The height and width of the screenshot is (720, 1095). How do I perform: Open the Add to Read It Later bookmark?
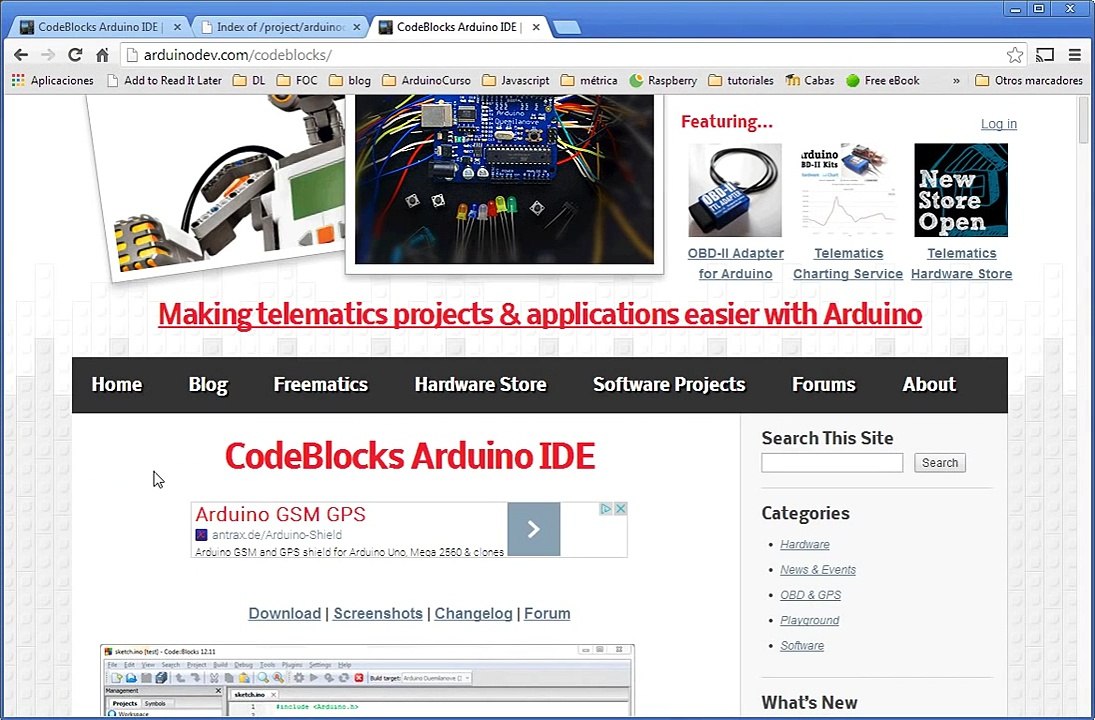pyautogui.click(x=164, y=80)
